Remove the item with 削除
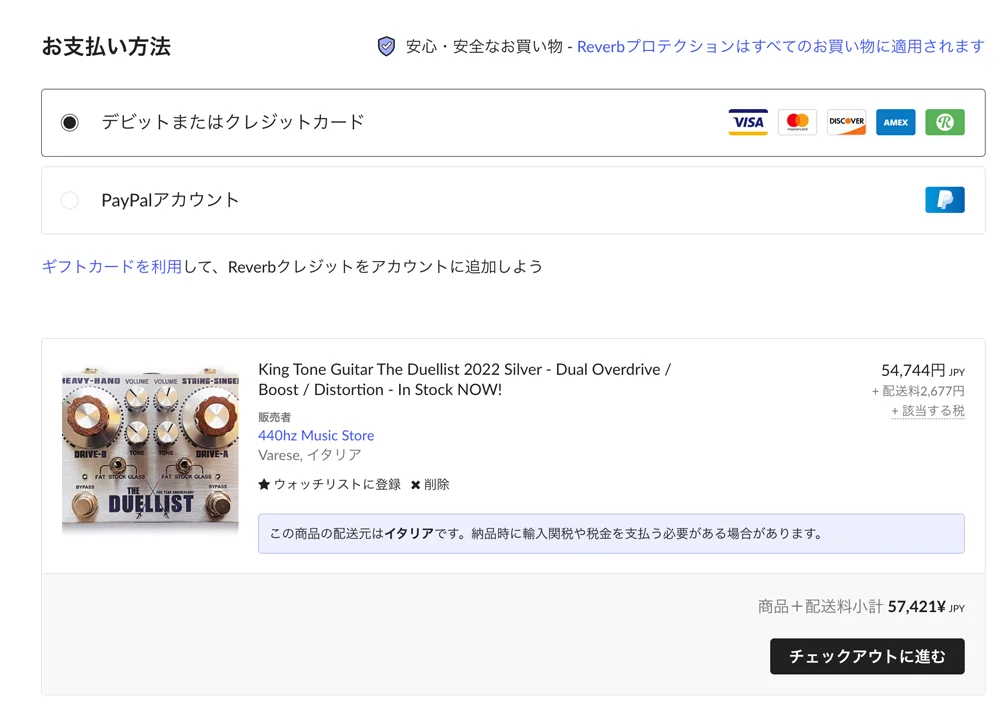The image size is (1000, 713). (436, 485)
